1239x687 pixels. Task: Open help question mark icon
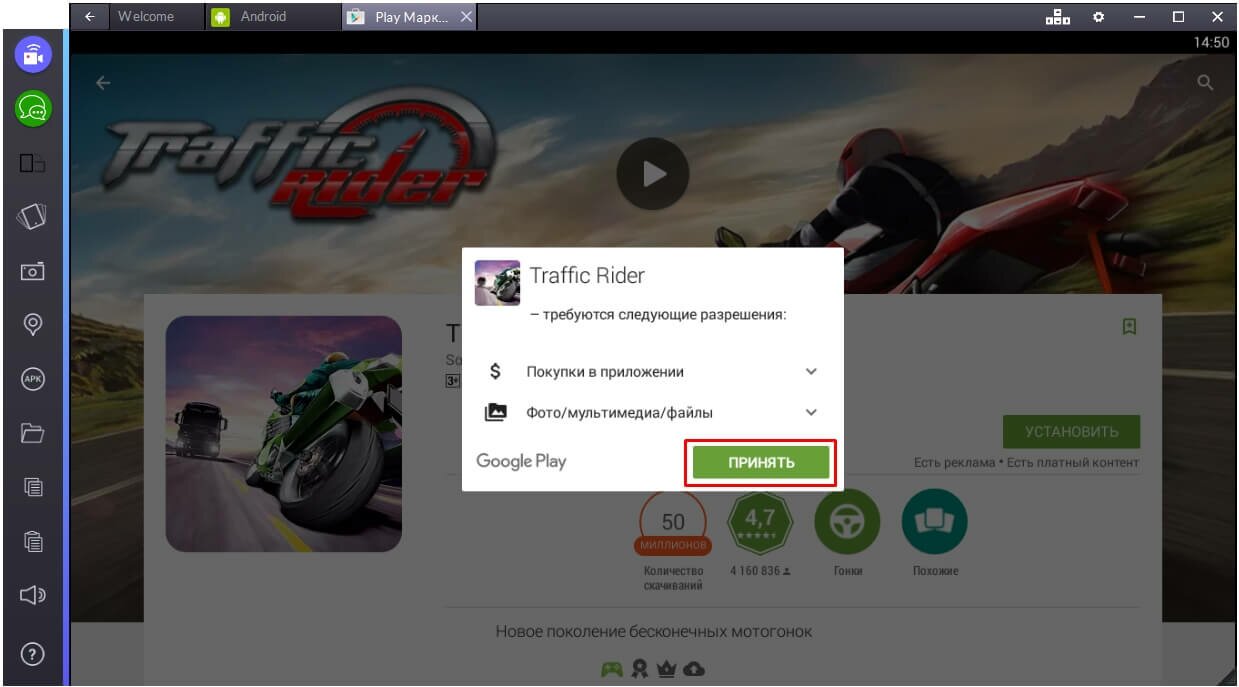(x=33, y=655)
